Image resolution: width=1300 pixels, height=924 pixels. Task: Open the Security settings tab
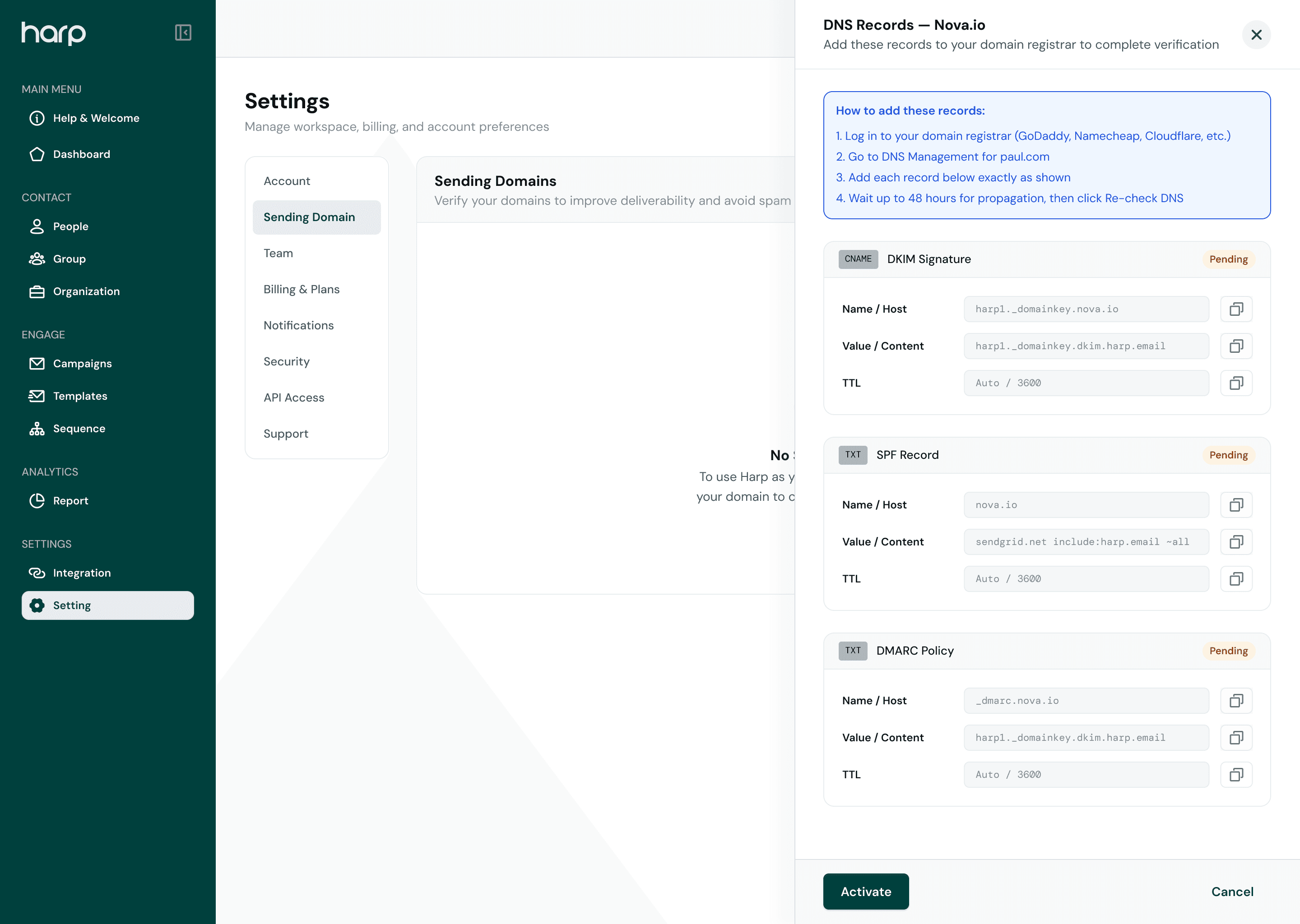coord(316,362)
